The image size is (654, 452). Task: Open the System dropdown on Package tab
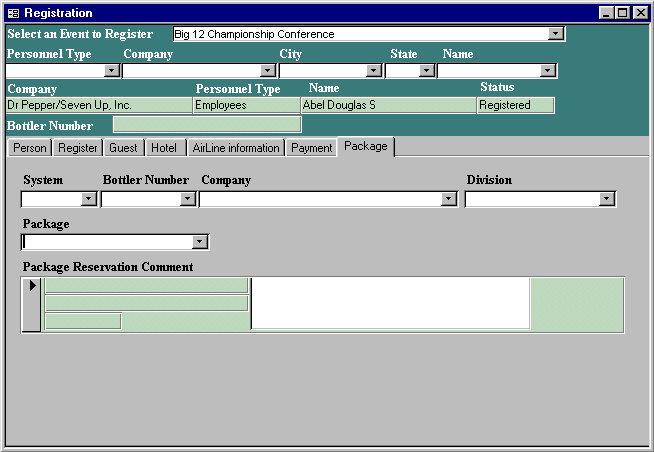pos(88,199)
